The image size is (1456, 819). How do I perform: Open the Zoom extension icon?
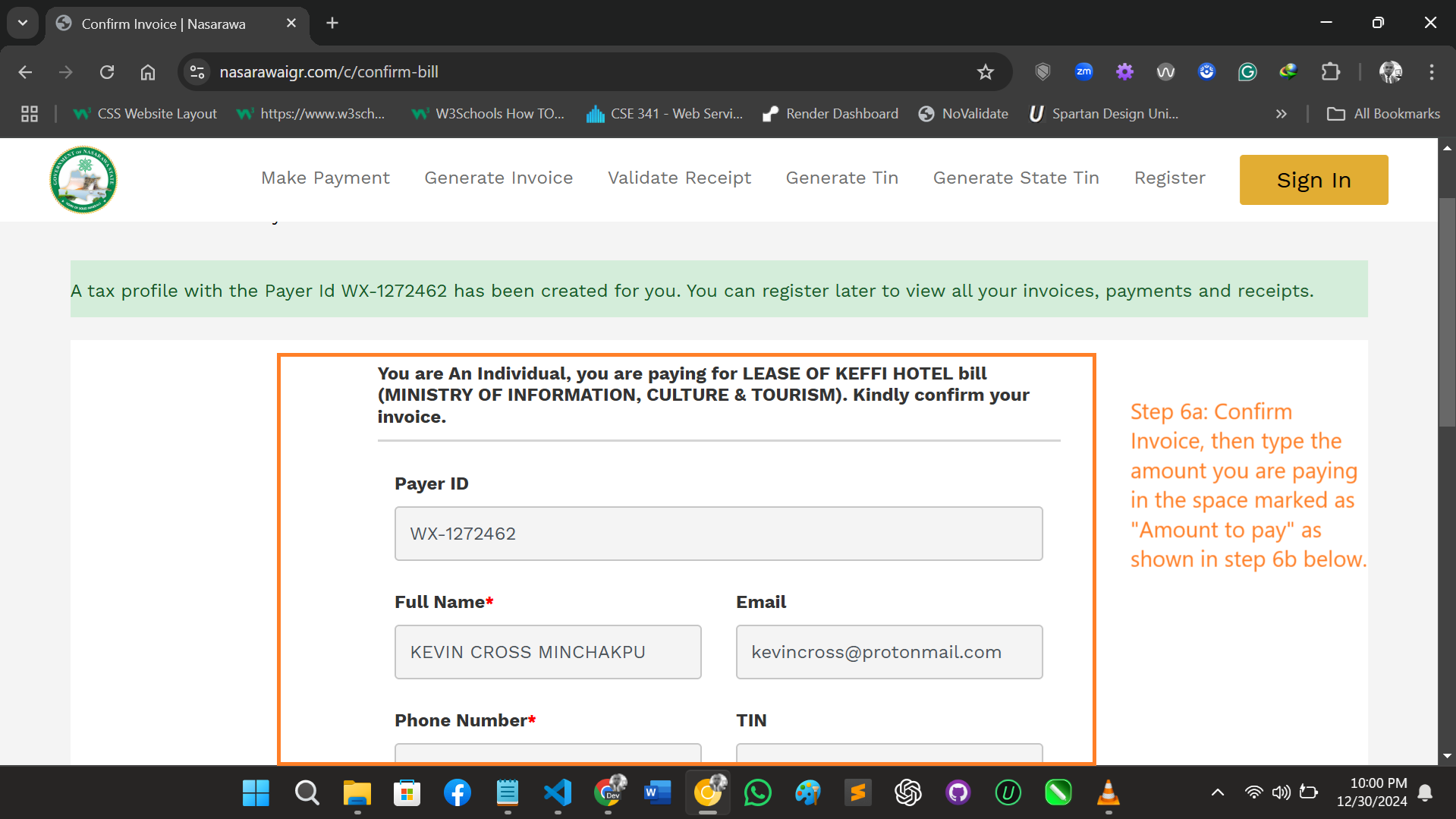(1083, 72)
